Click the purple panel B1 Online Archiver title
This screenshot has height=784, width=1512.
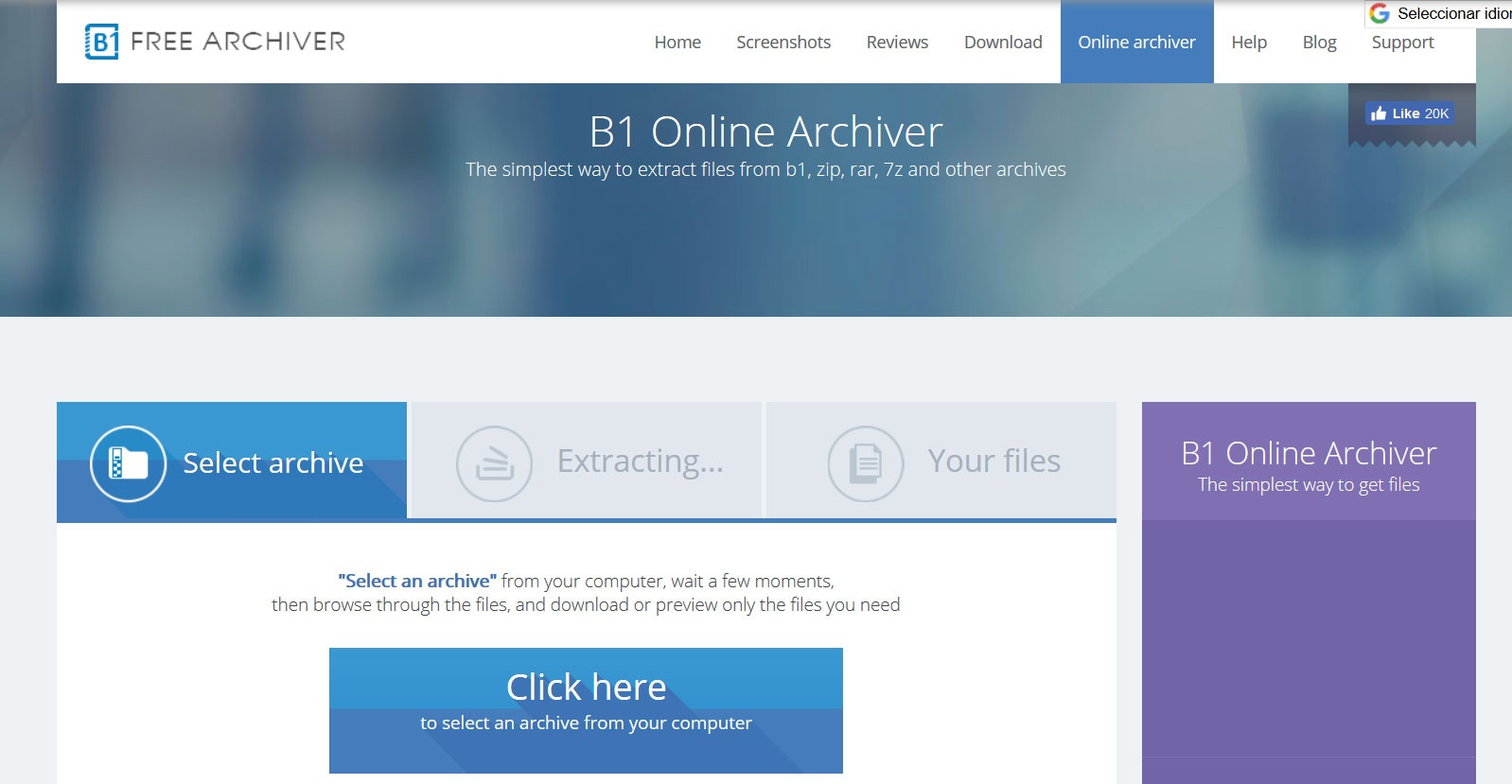pyautogui.click(x=1309, y=454)
